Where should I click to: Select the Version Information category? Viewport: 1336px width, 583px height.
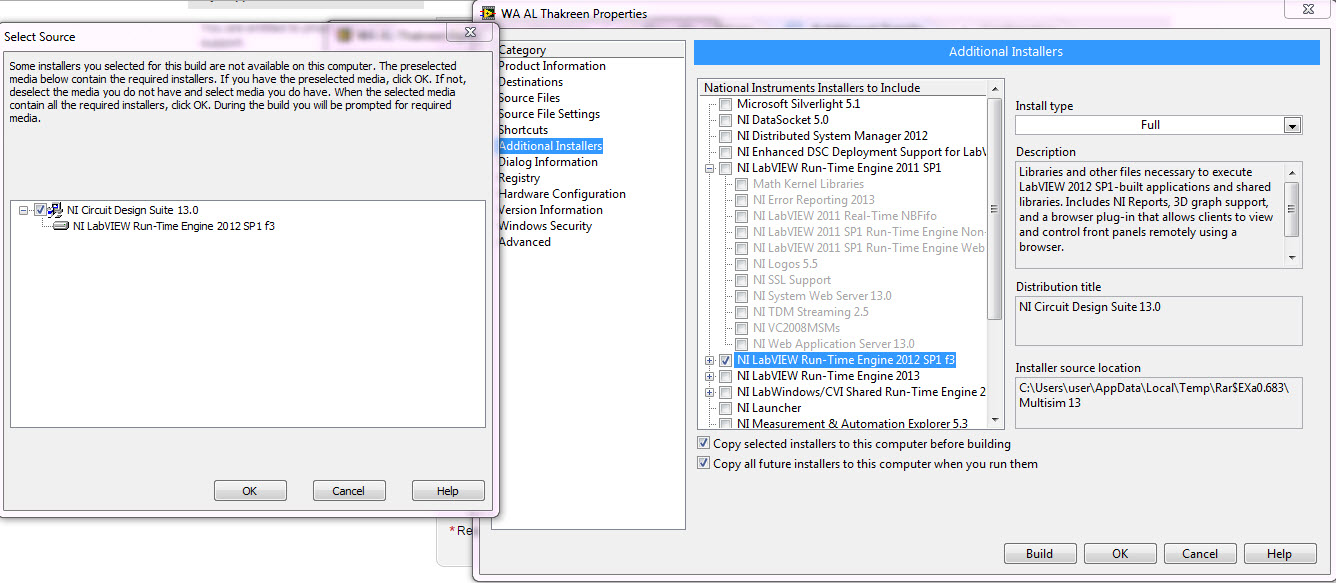(x=550, y=210)
